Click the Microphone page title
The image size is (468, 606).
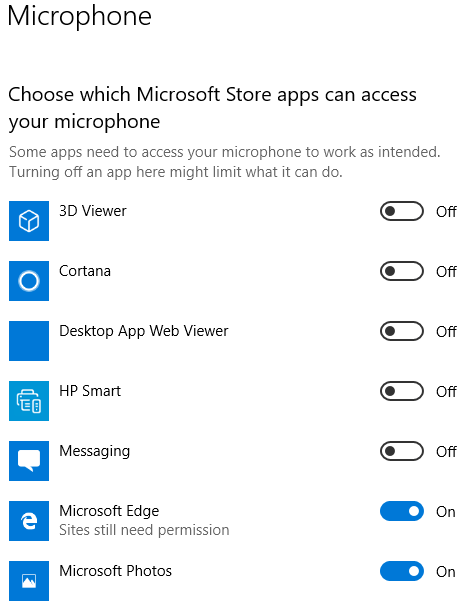pyautogui.click(x=80, y=16)
